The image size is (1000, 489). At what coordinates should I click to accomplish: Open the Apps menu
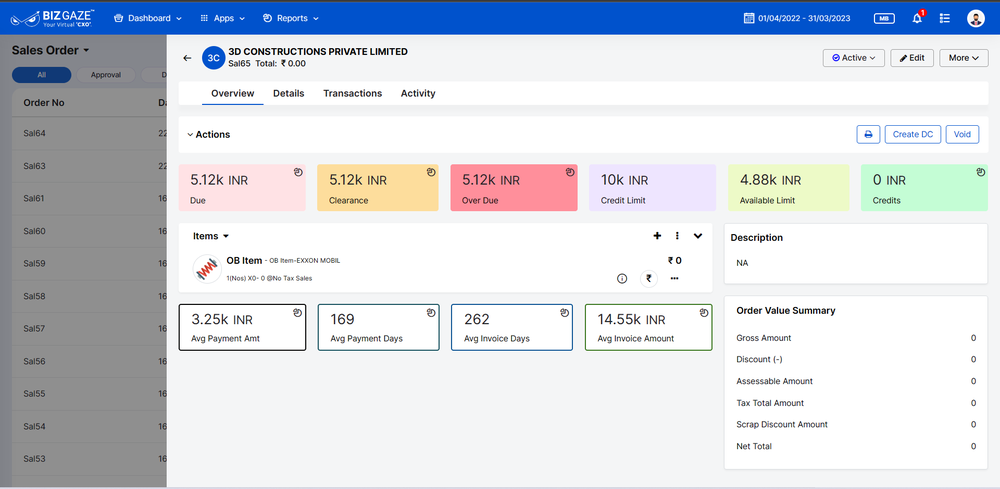[x=223, y=18]
